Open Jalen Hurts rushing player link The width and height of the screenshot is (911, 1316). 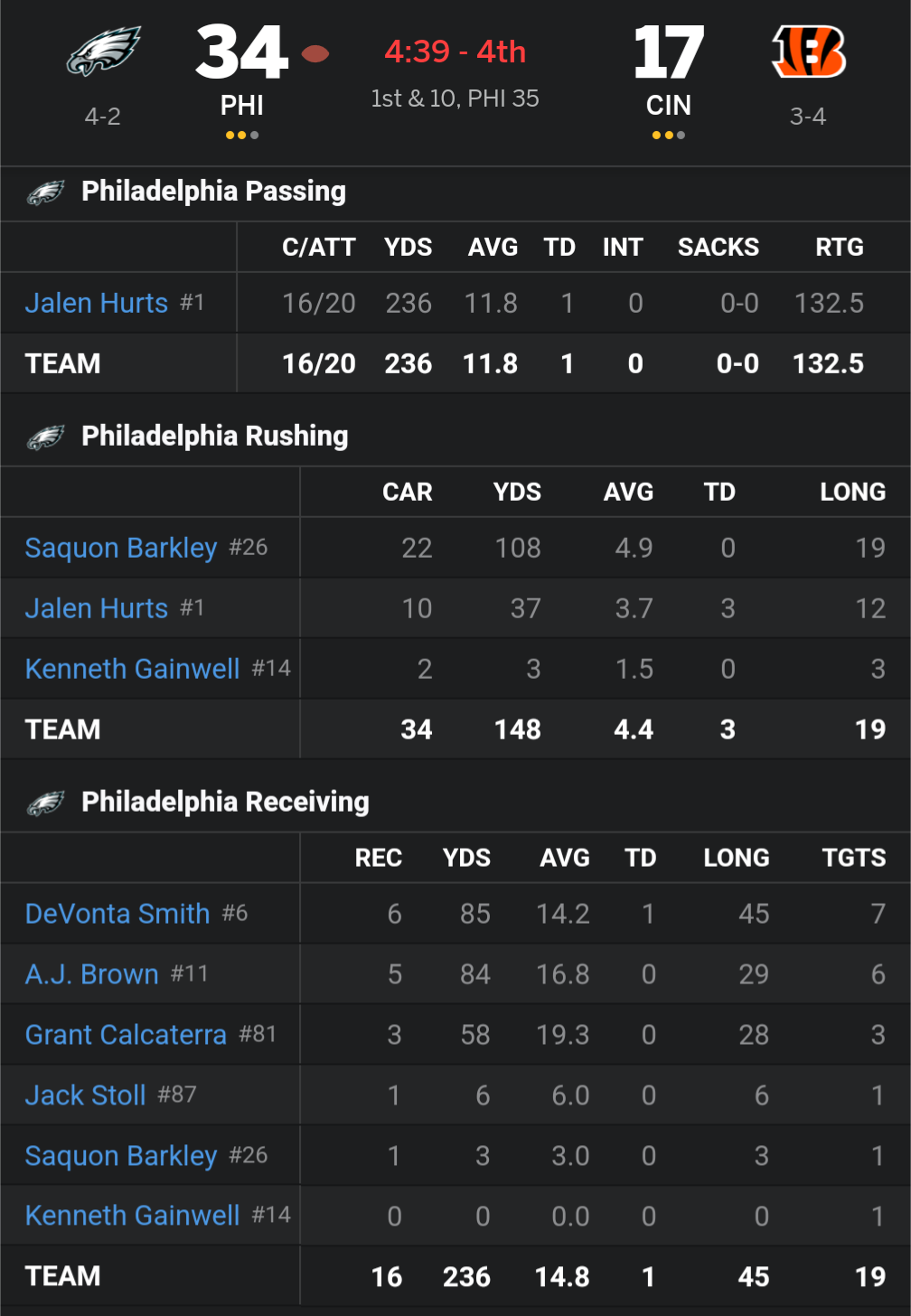coord(97,608)
